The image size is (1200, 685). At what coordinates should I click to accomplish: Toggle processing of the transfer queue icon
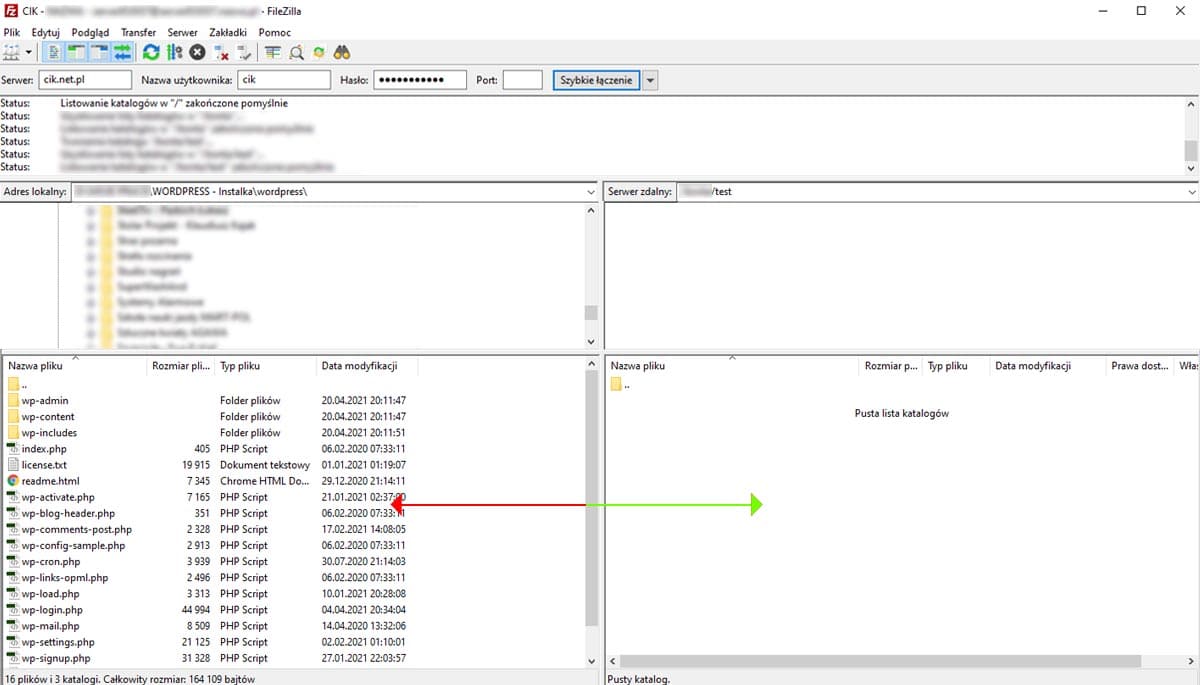point(175,52)
